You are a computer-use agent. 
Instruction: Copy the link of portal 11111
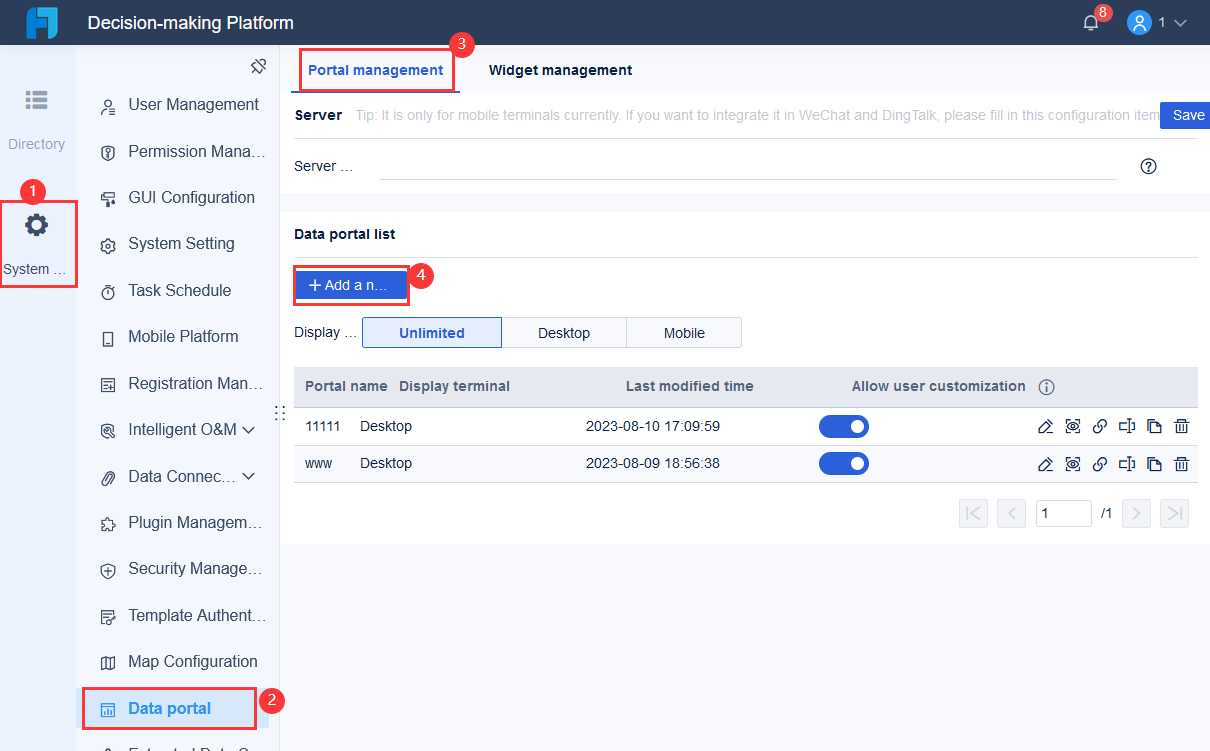[x=1099, y=426]
